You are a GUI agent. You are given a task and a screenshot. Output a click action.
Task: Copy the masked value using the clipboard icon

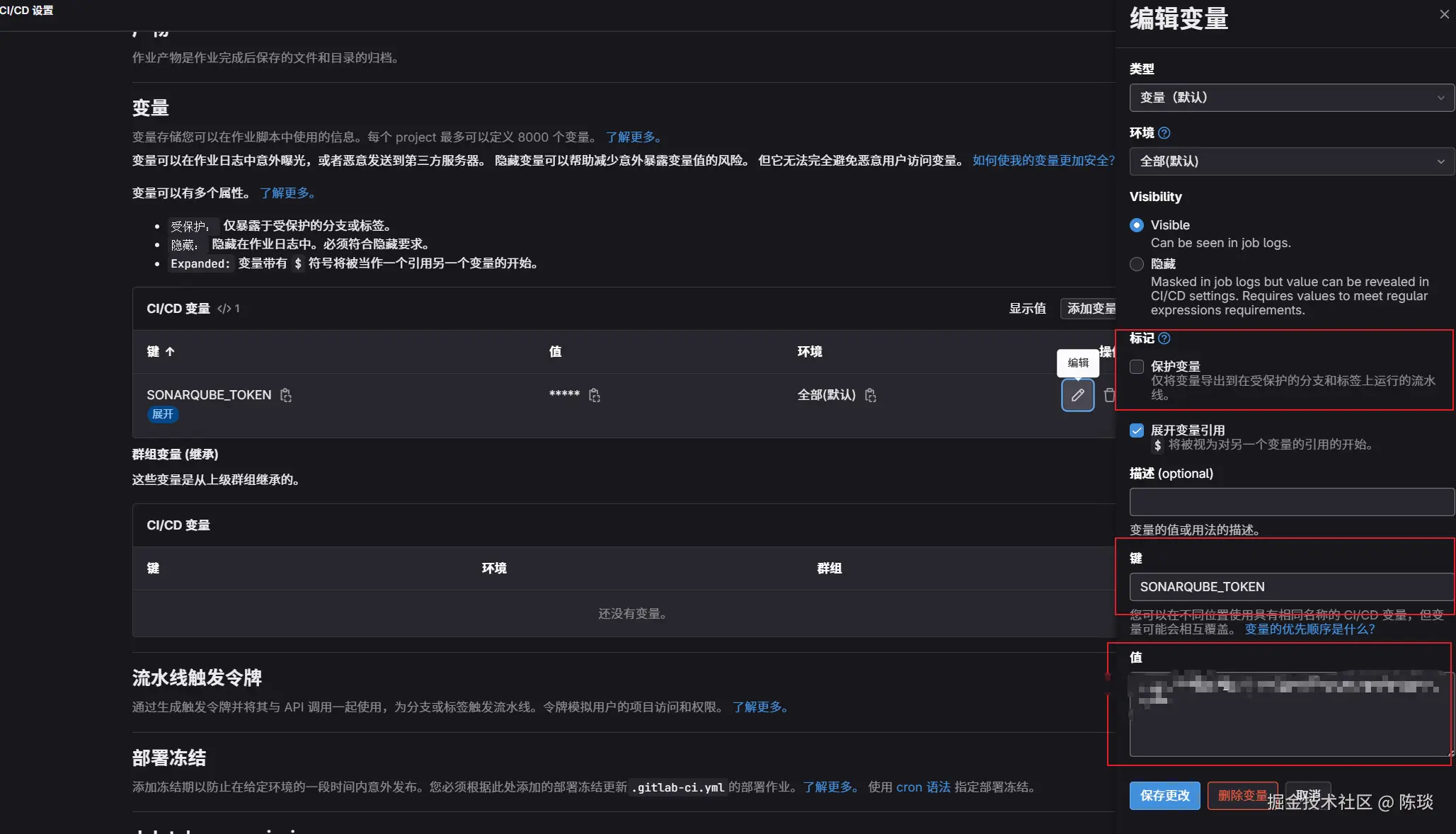pos(595,395)
